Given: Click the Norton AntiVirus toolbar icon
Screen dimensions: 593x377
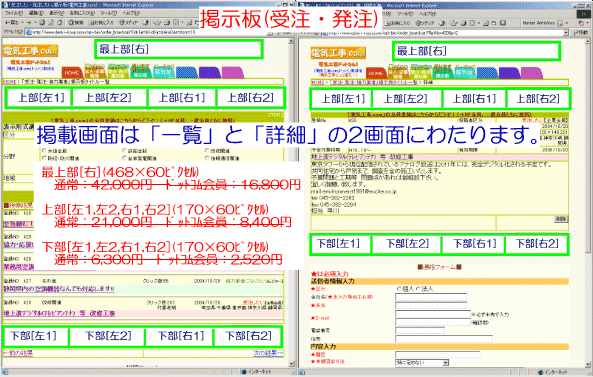Looking at the screenshot, I should pyautogui.click(x=560, y=23).
